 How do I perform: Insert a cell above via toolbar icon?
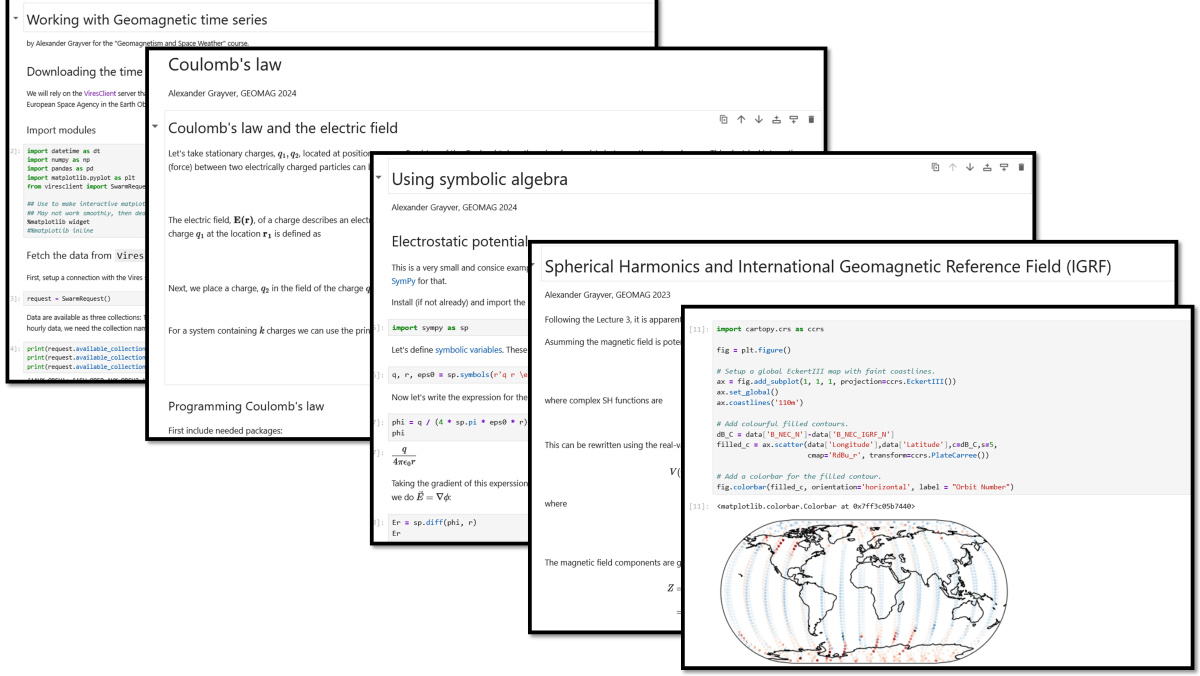[777, 120]
